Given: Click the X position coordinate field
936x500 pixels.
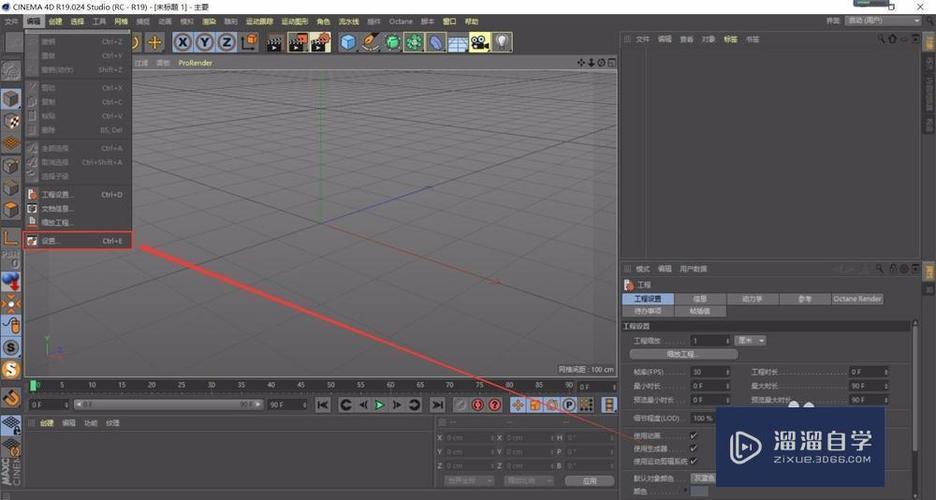Looking at the screenshot, I should point(469,438).
